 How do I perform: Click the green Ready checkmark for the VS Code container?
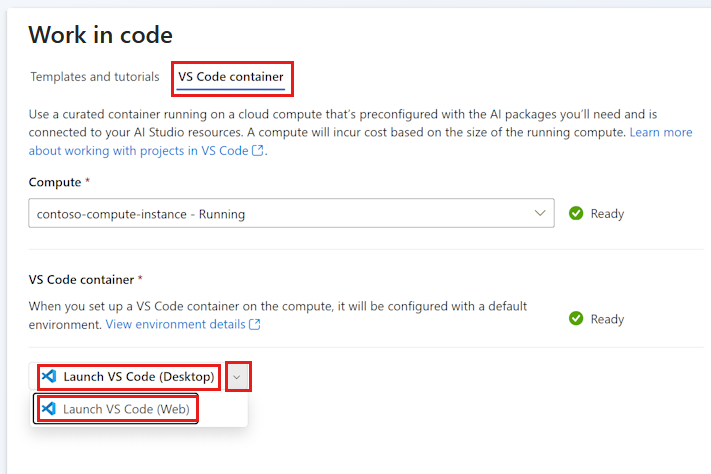[x=576, y=318]
